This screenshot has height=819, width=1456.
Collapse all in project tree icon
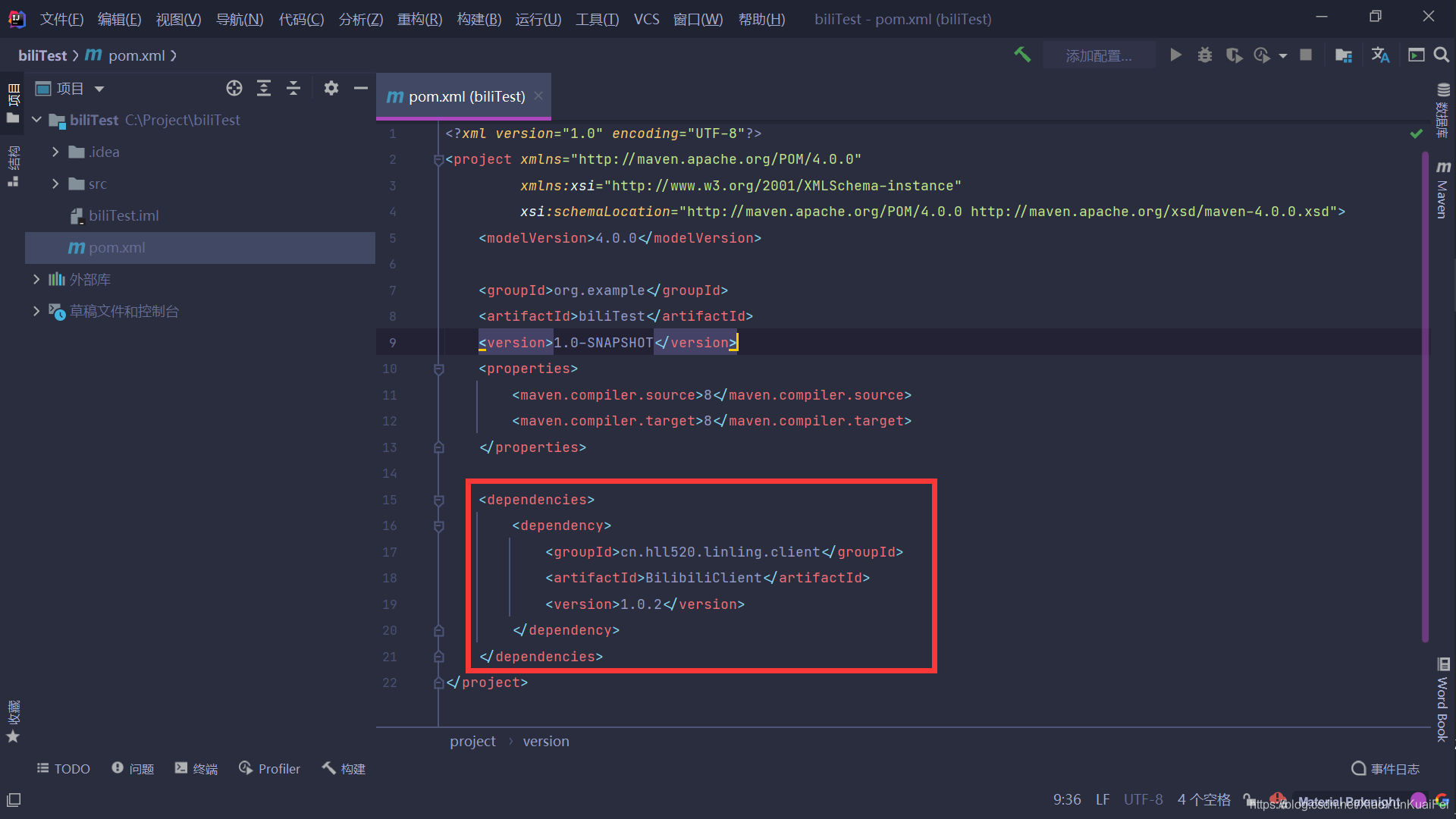293,88
